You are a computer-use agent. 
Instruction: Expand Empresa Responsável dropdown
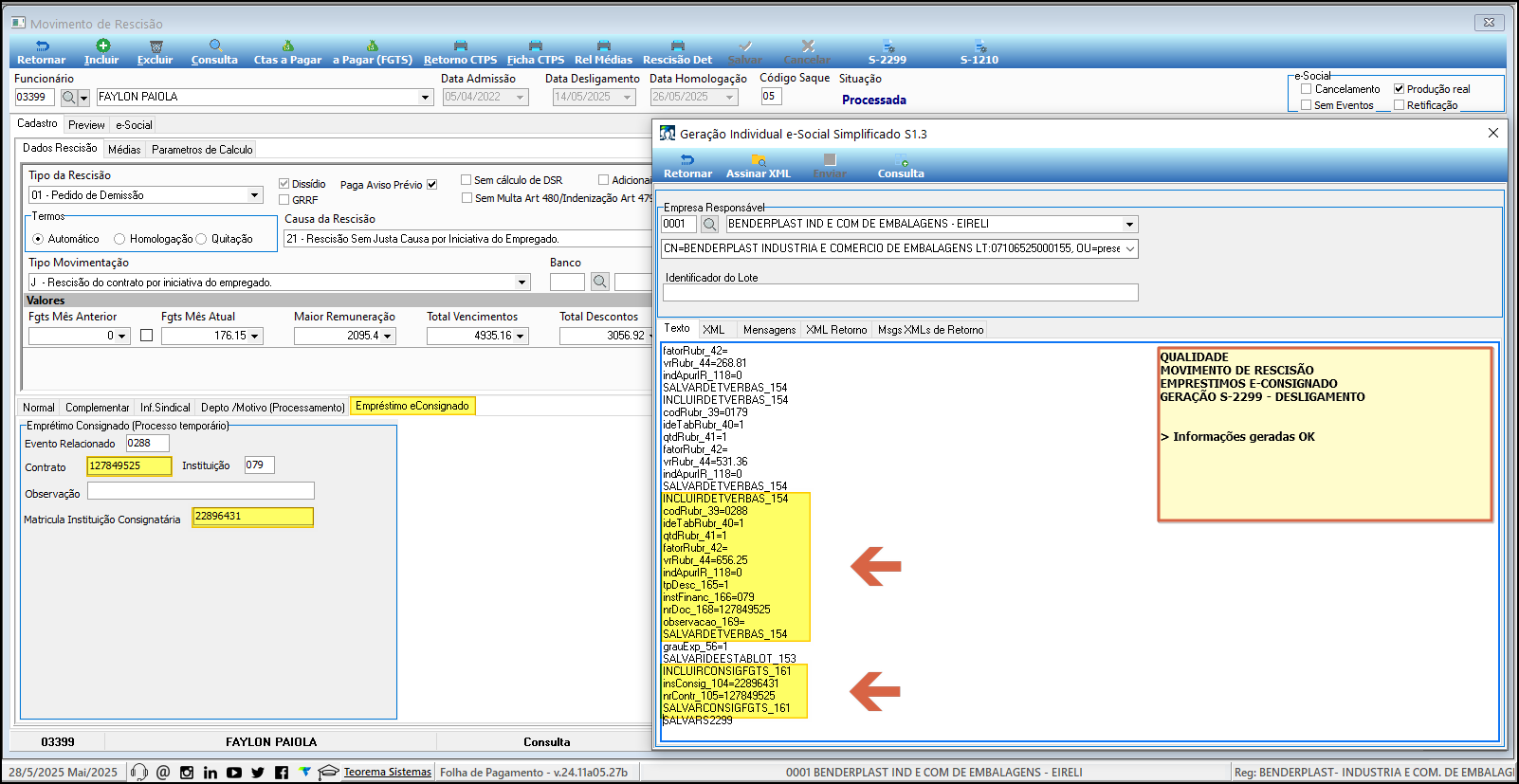1129,224
